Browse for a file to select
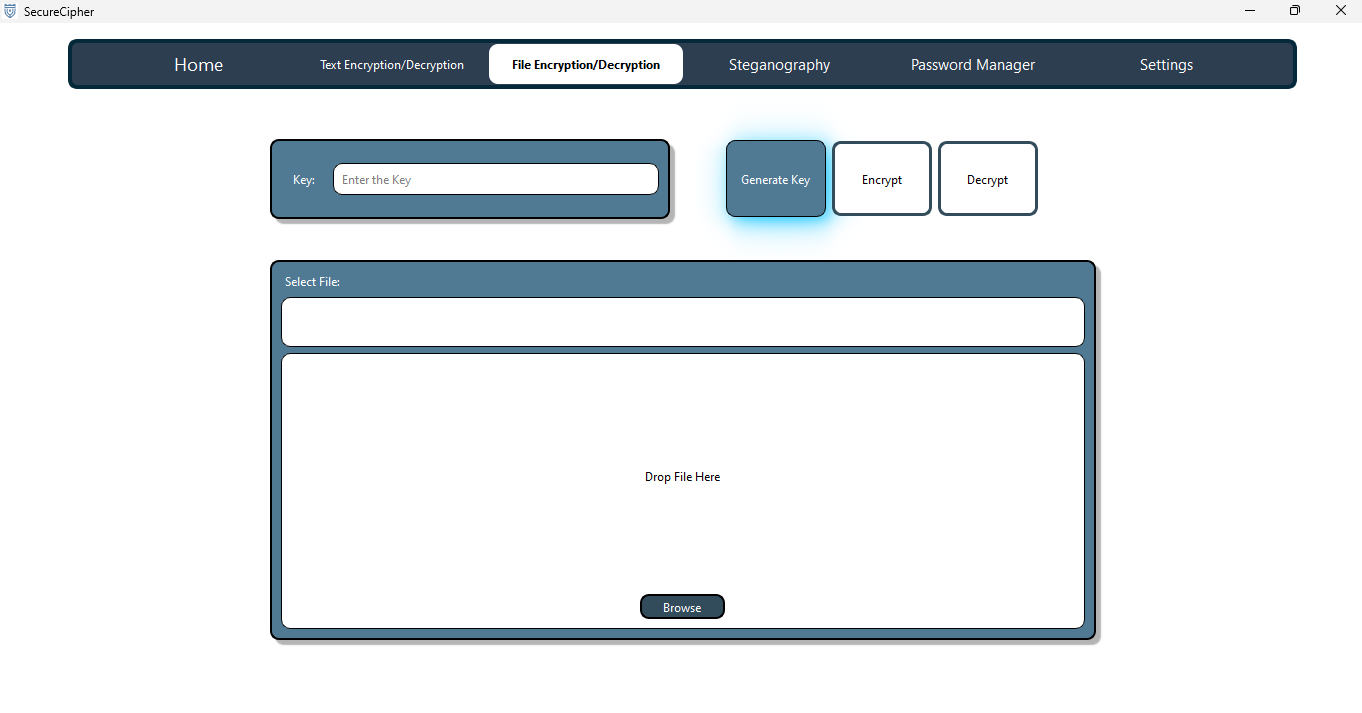The image size is (1362, 713). click(x=682, y=607)
